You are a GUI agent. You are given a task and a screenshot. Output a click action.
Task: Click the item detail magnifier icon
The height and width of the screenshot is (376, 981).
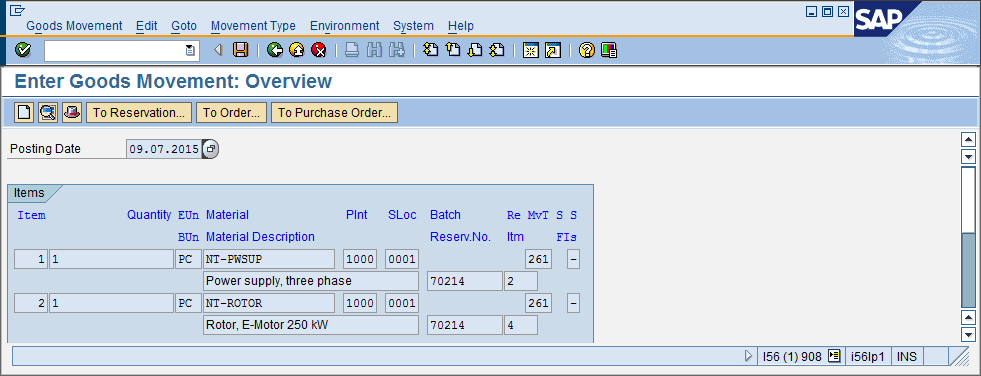48,113
